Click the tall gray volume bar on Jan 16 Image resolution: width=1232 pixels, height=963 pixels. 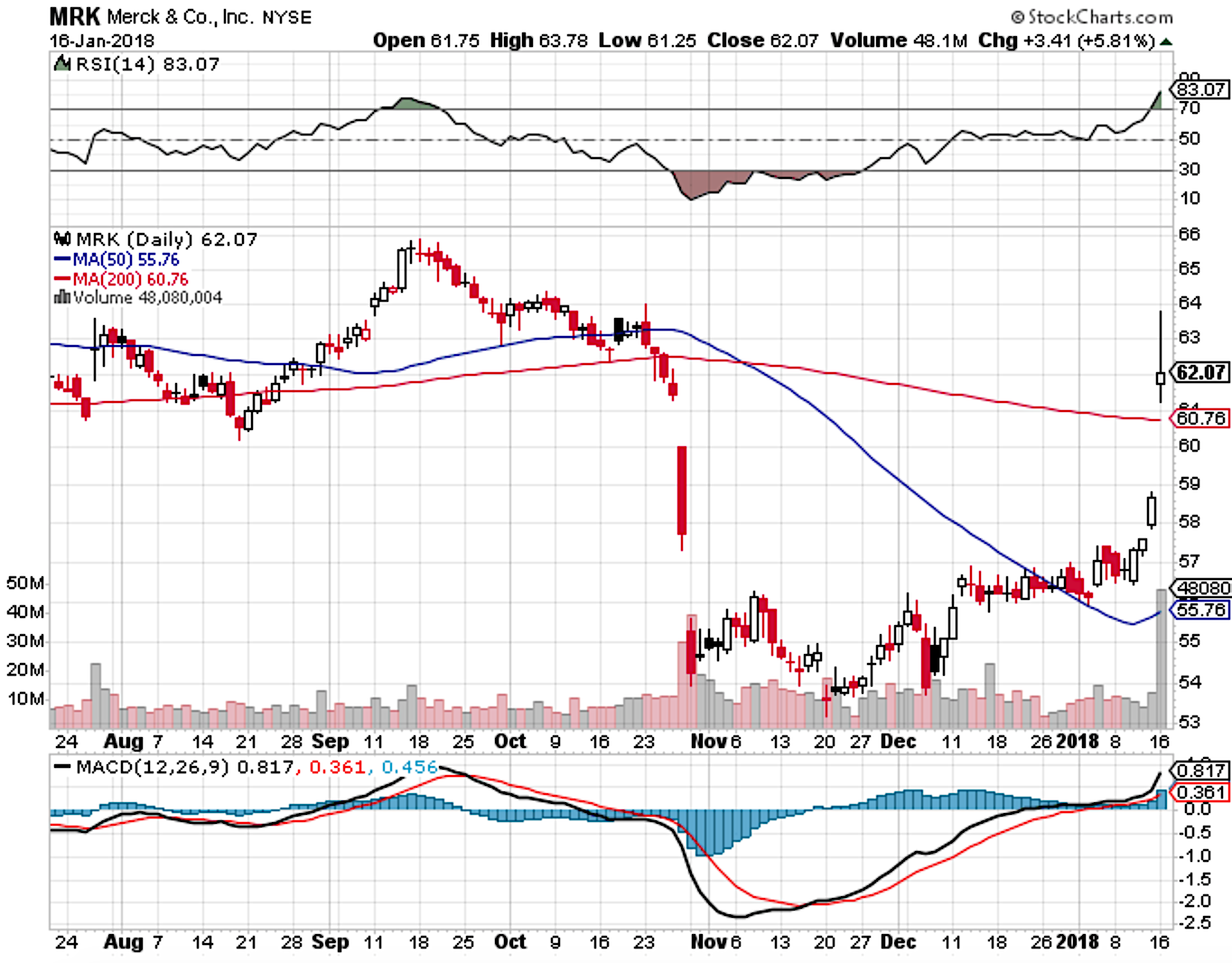[1161, 659]
